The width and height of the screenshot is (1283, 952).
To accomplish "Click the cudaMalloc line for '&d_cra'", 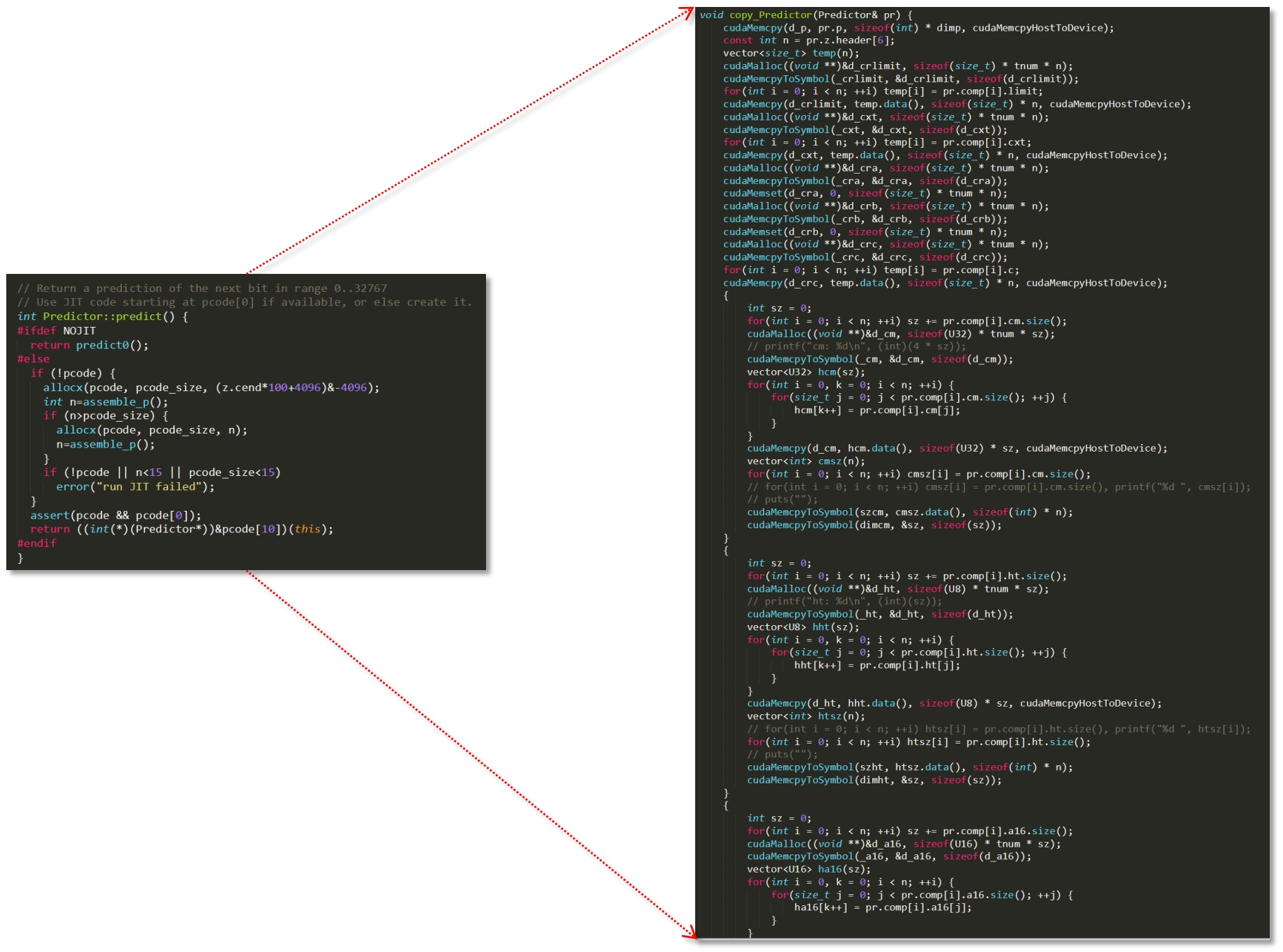I will click(886, 168).
